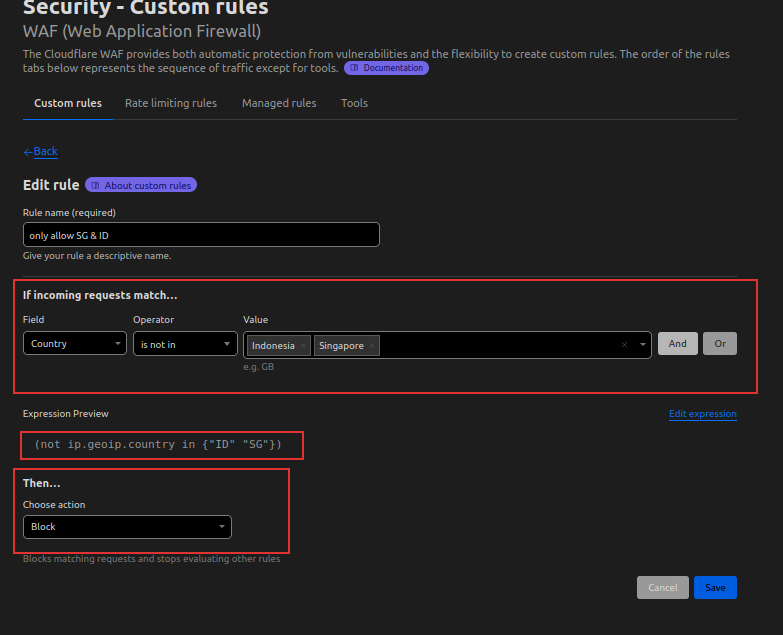Open the Operator dropdown 'is not in'

click(185, 344)
